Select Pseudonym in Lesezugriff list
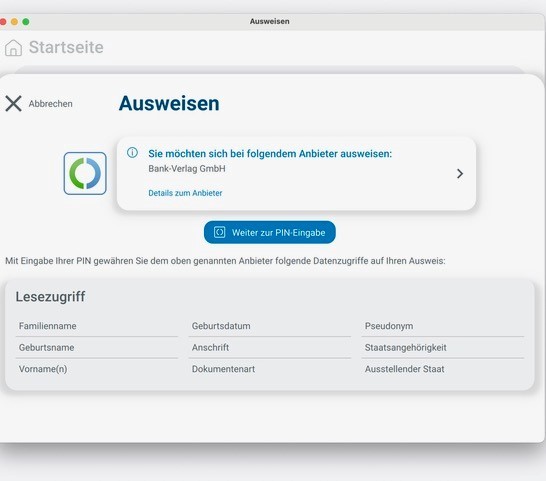This screenshot has width=546, height=481. coord(443,326)
